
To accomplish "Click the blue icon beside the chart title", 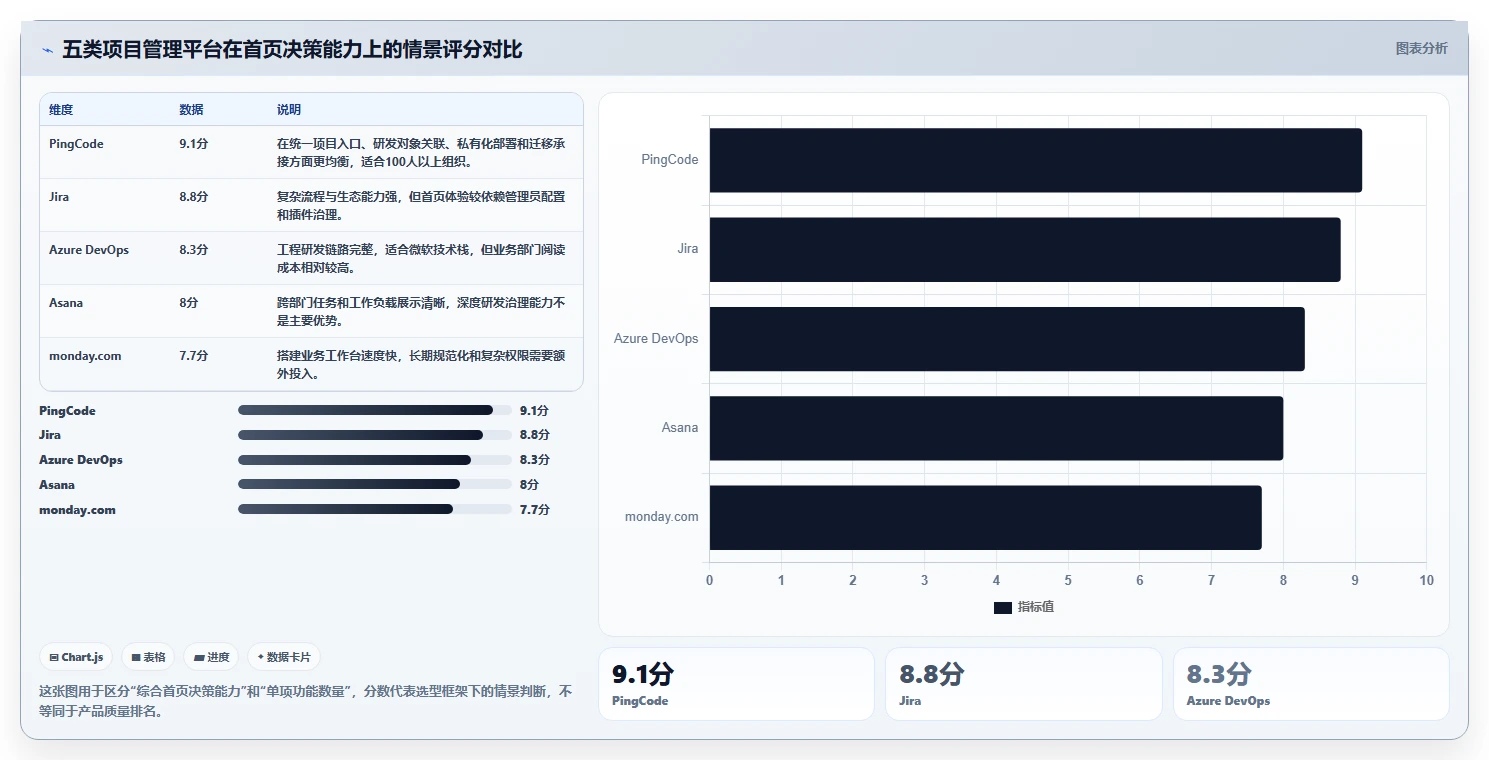I will point(47,50).
